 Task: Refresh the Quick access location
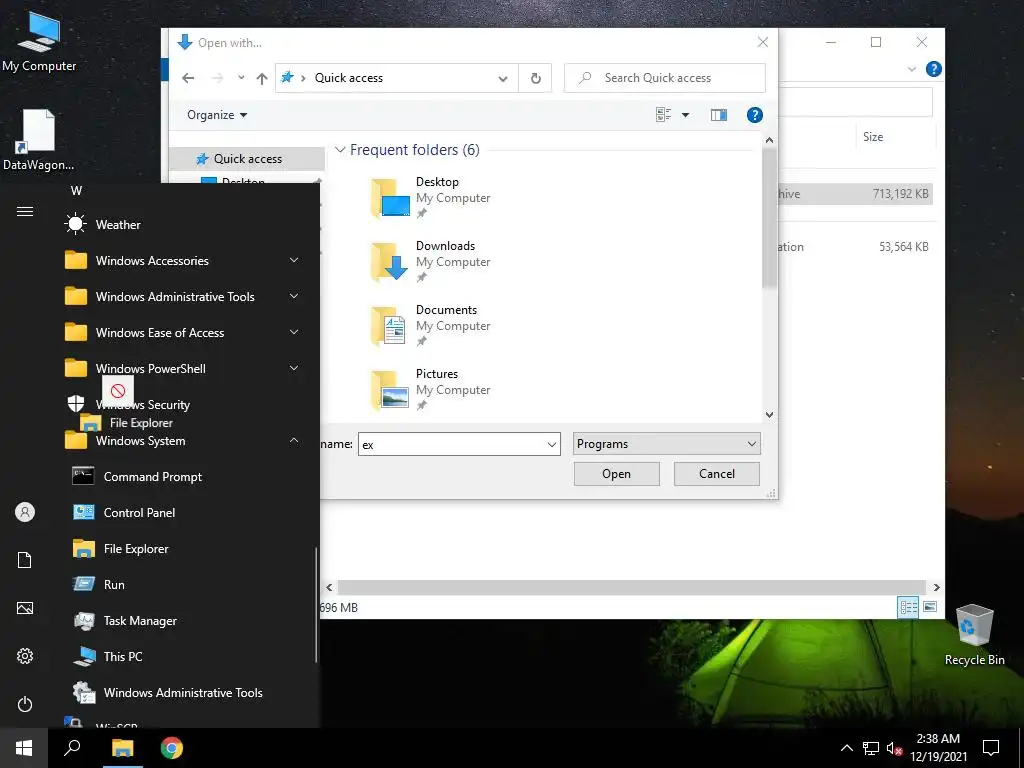coord(536,78)
